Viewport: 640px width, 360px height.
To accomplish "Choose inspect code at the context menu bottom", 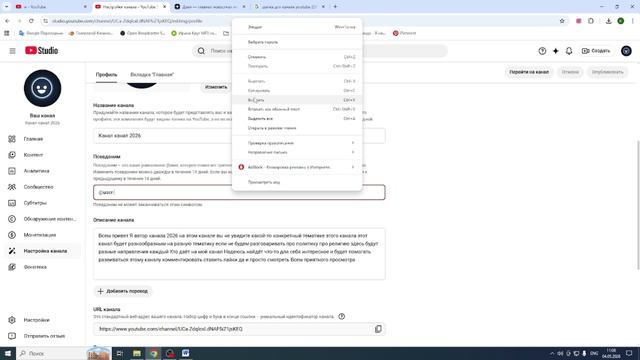I will [x=297, y=182].
